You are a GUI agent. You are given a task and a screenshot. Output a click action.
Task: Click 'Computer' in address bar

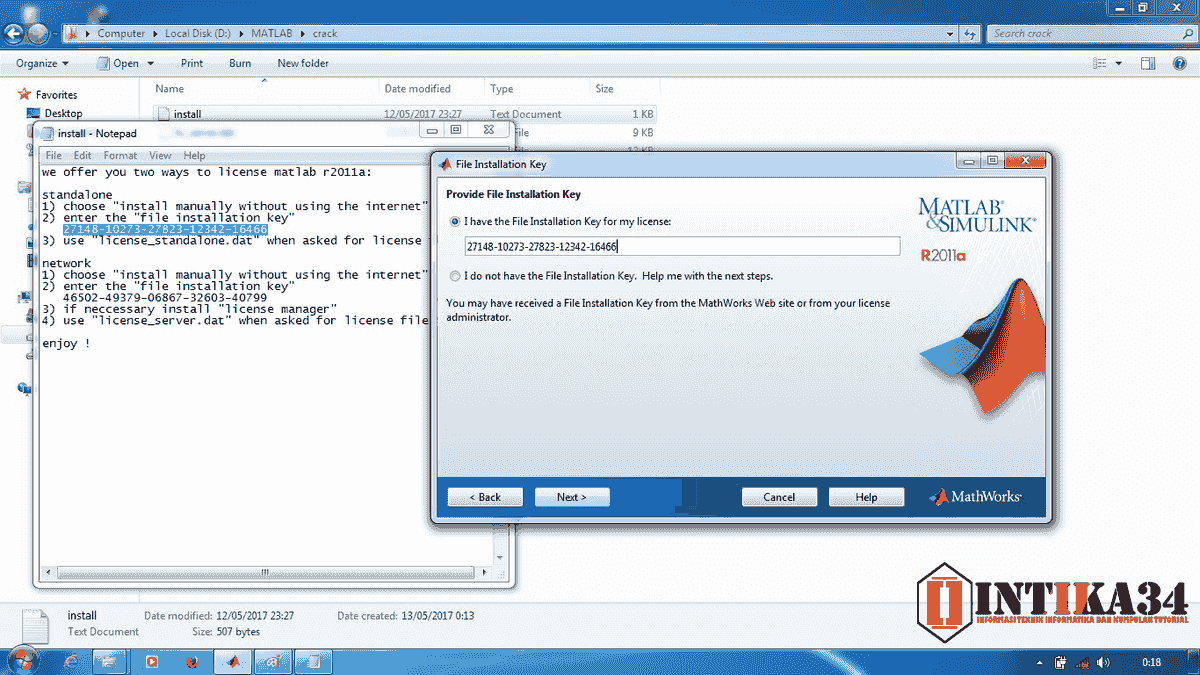[121, 33]
